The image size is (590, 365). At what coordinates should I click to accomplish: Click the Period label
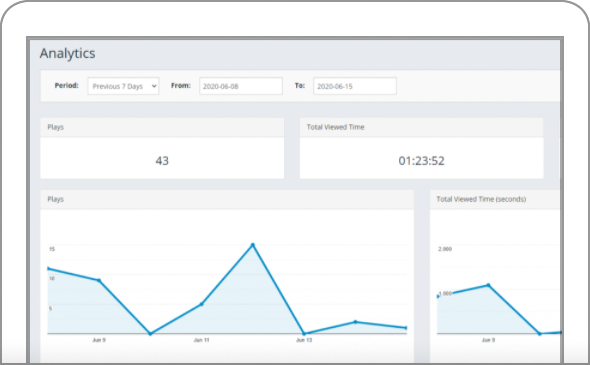[67, 85]
